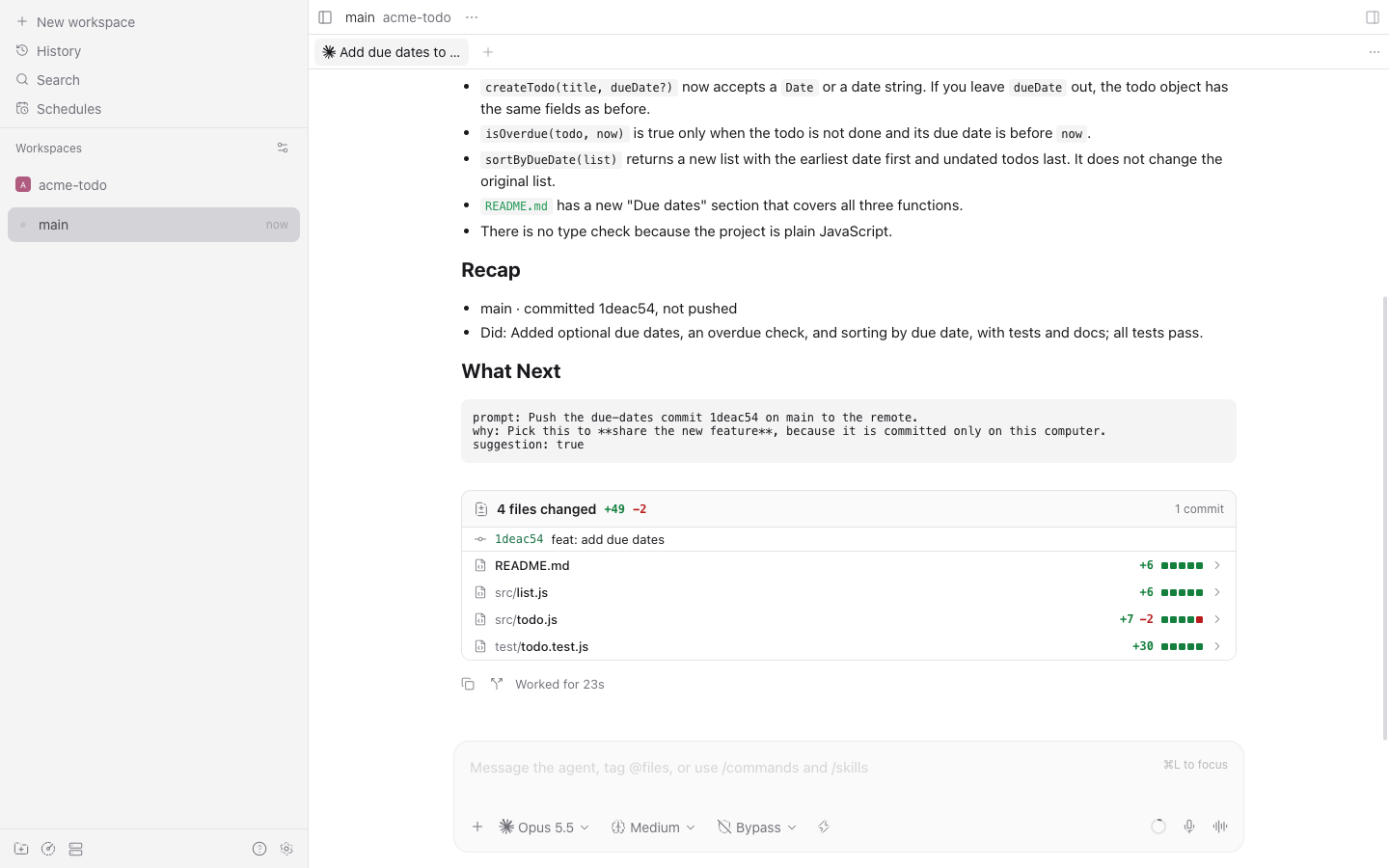This screenshot has width=1389, height=868.
Task: Copy the response with the copy icon
Action: [468, 684]
